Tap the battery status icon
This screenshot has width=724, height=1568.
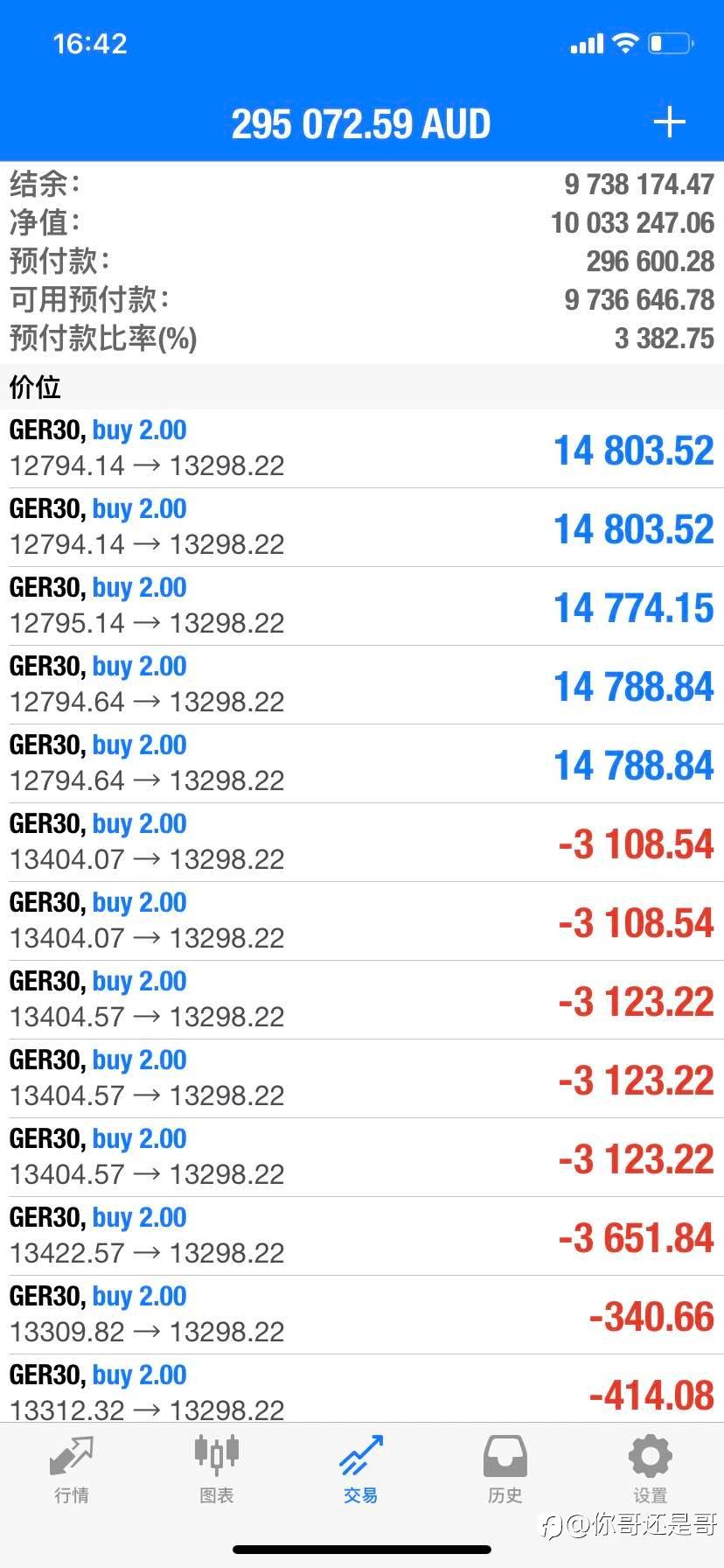671,43
